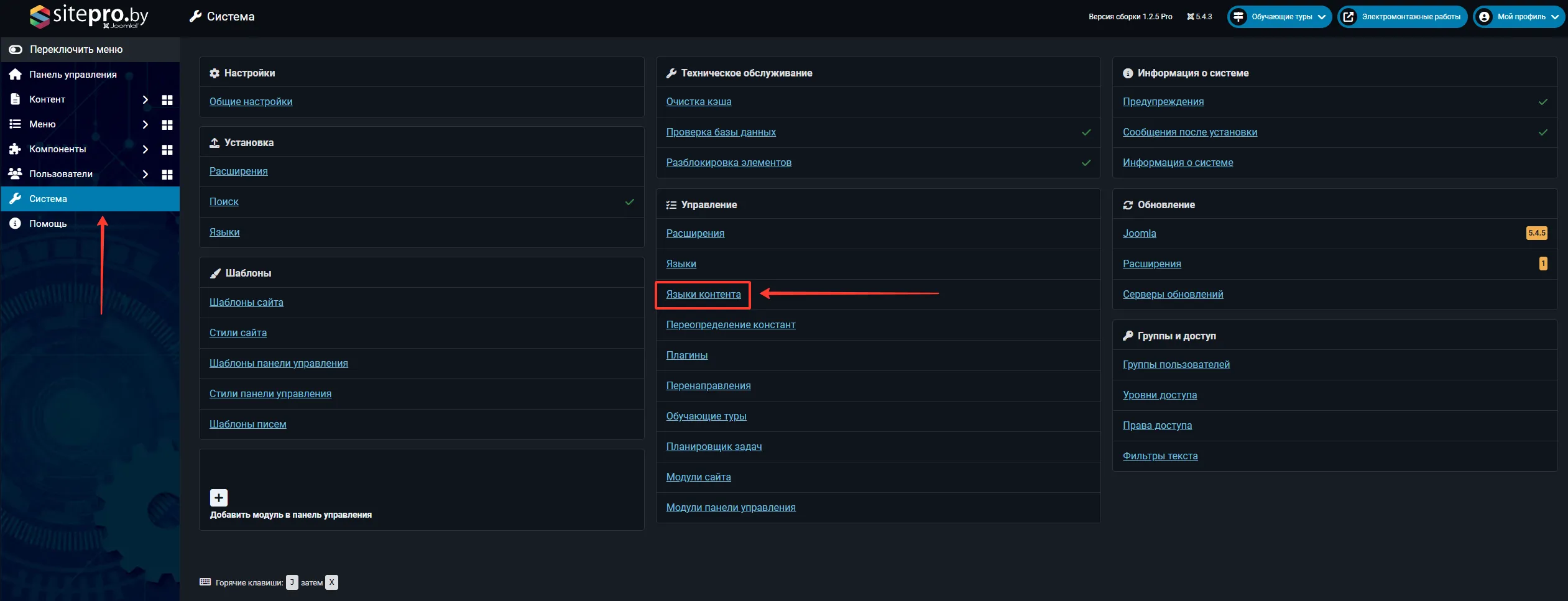Expand the Пользователи submenu chevron

pos(145,174)
